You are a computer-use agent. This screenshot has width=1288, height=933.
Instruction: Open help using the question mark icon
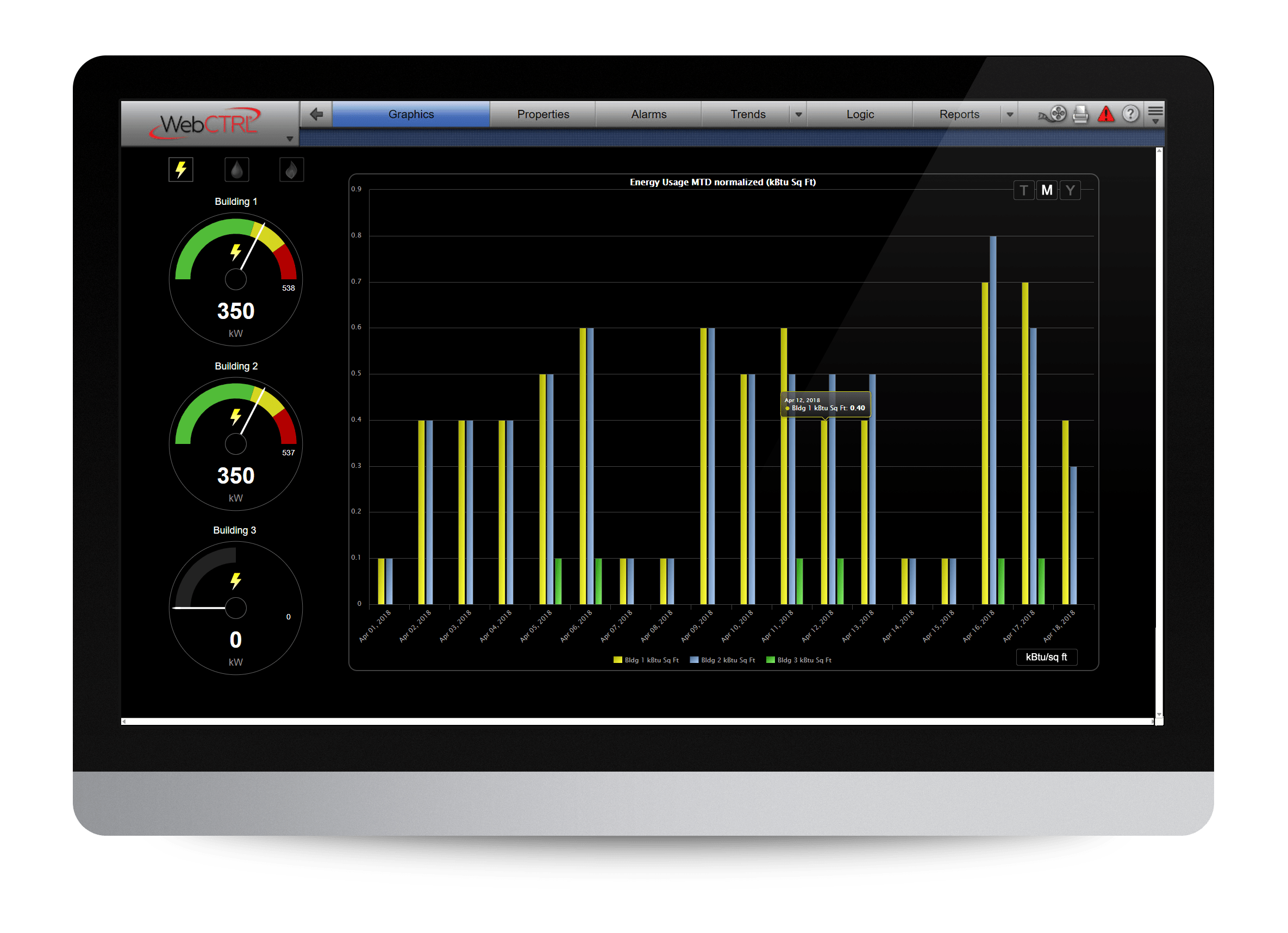pos(1131,114)
